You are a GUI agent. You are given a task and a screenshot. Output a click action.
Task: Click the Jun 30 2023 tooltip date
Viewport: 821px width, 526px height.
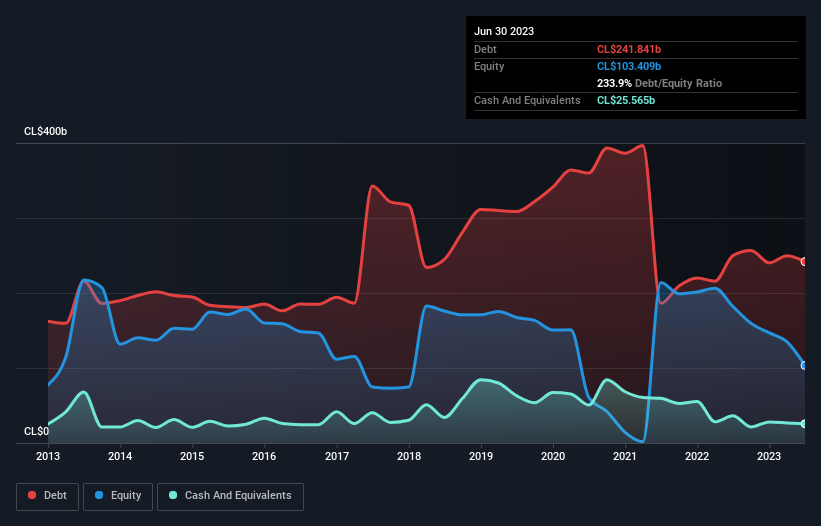[x=504, y=31]
